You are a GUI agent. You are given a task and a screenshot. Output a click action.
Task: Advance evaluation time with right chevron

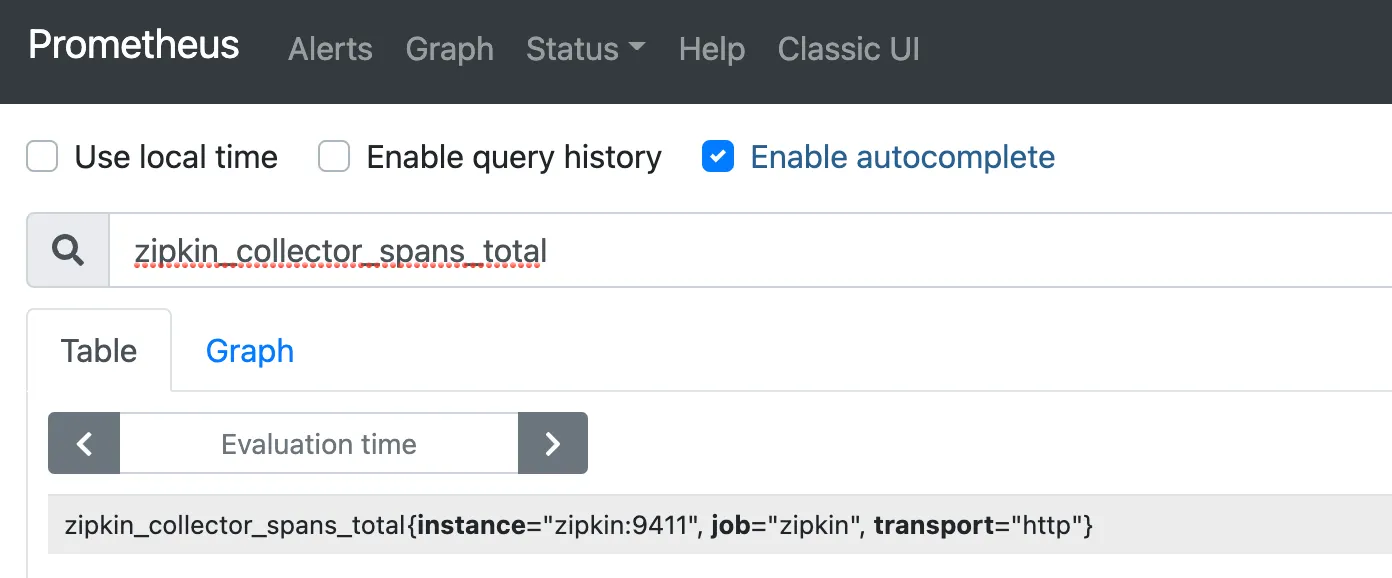pos(552,444)
